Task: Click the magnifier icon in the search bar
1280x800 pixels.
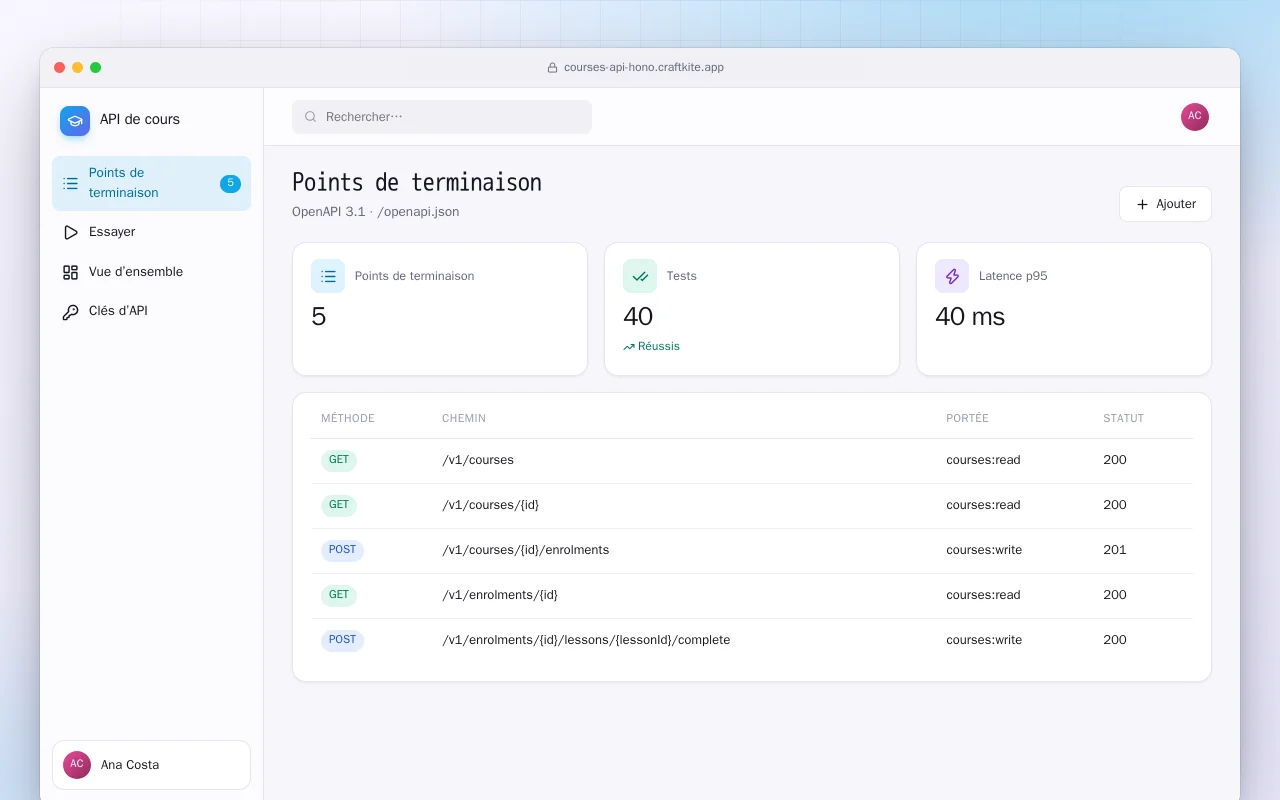Action: 311,117
